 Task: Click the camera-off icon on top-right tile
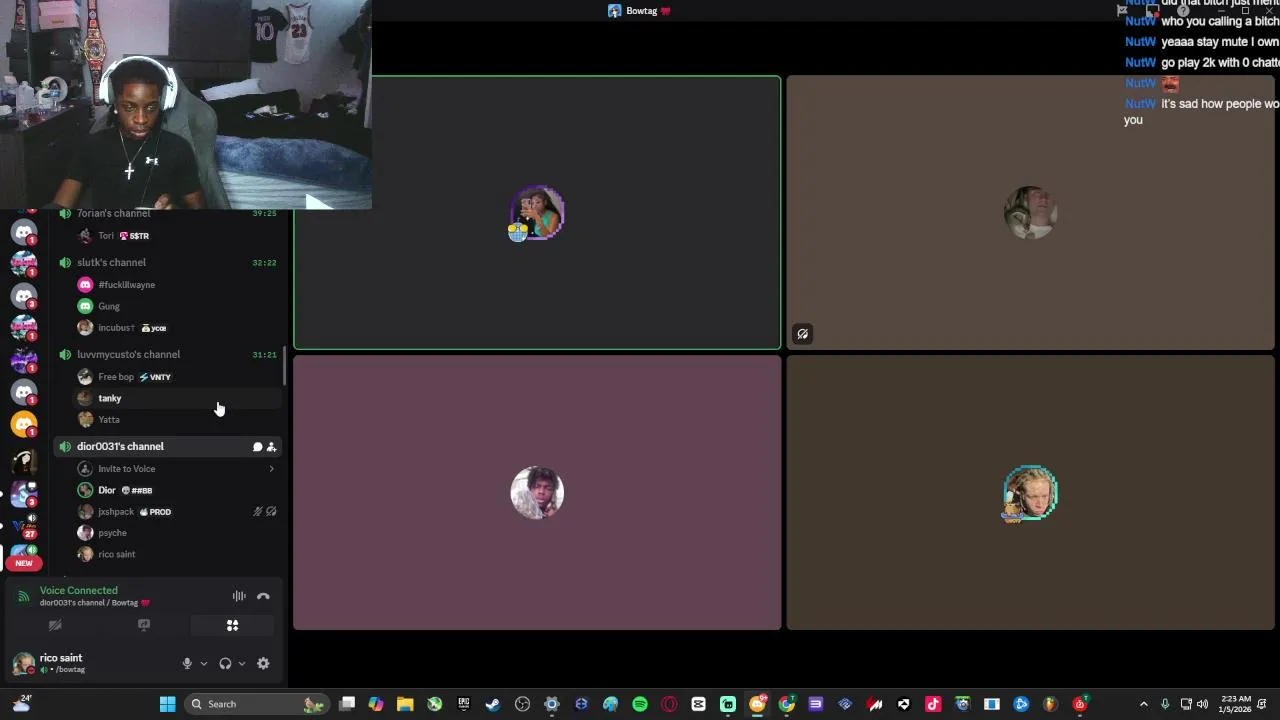802,334
